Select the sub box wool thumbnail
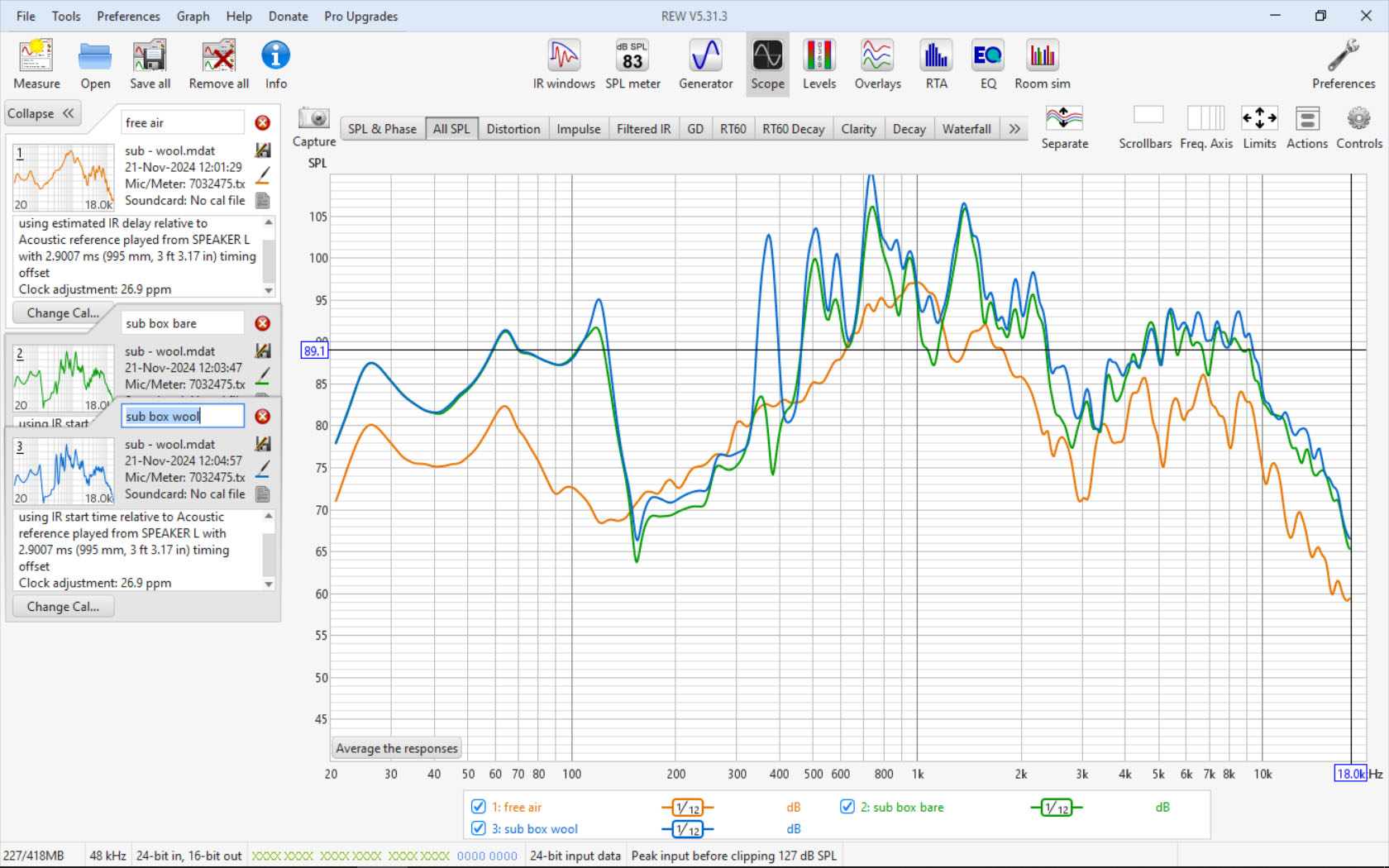The width and height of the screenshot is (1389, 868). tap(64, 471)
